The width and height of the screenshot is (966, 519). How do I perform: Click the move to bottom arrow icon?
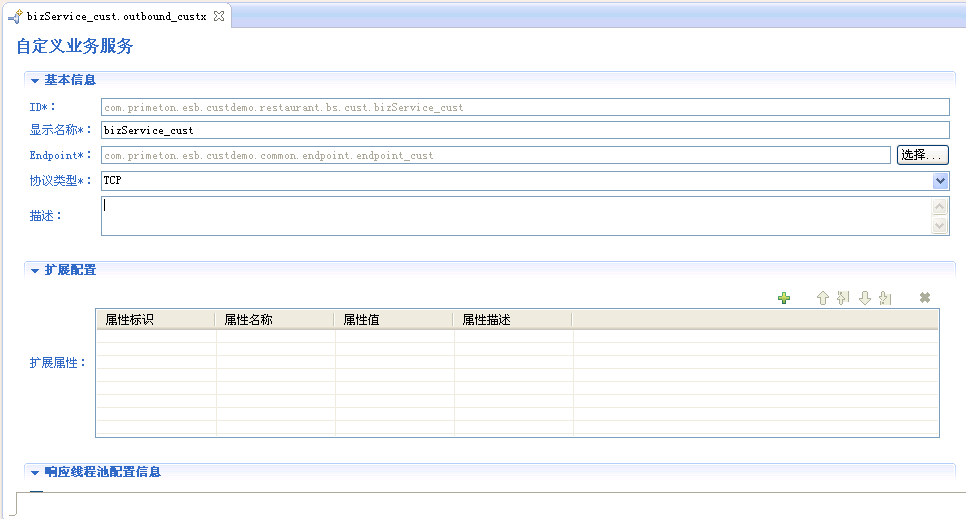tap(885, 298)
